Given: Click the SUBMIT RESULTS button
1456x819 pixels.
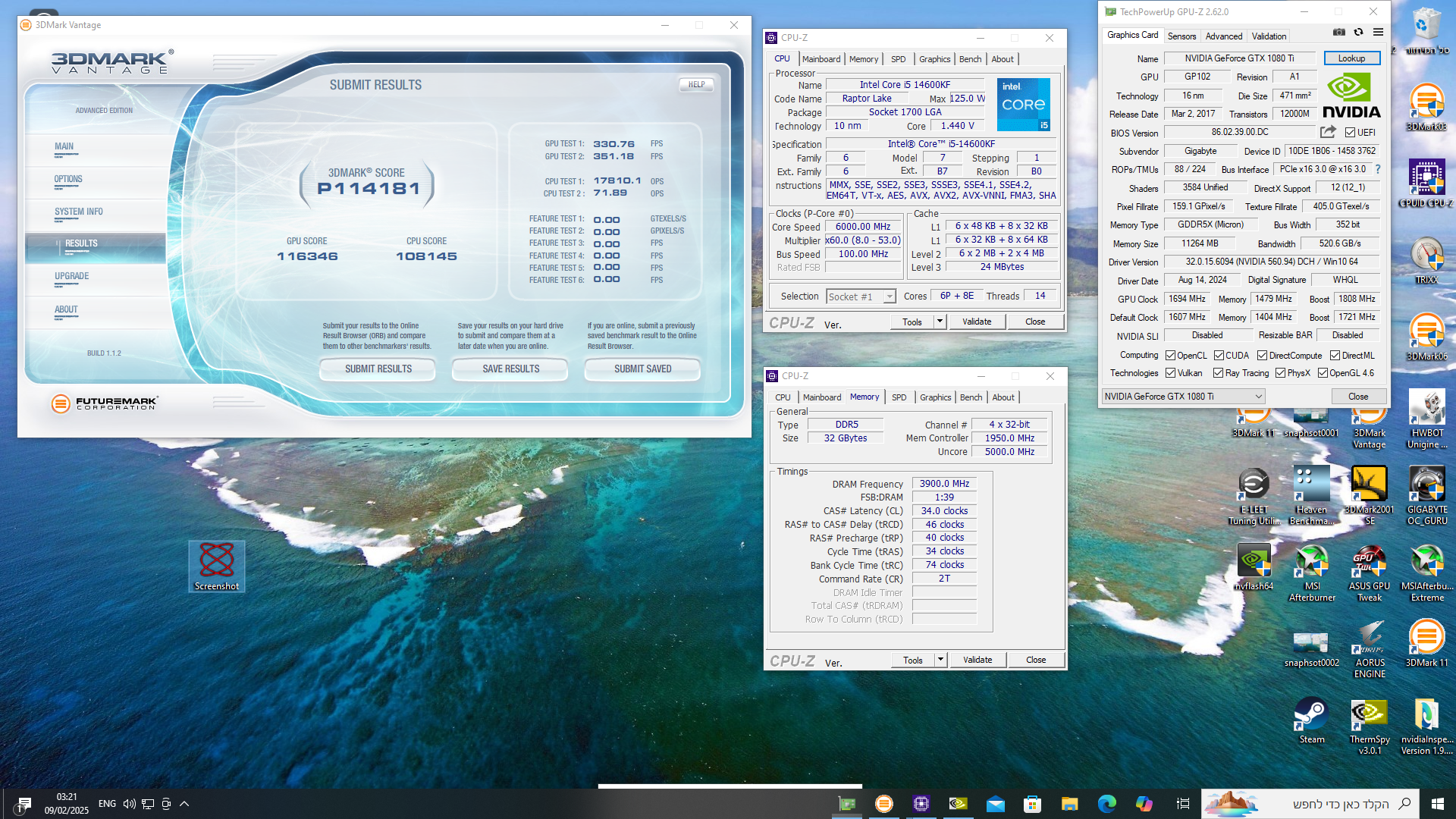Looking at the screenshot, I should [378, 369].
